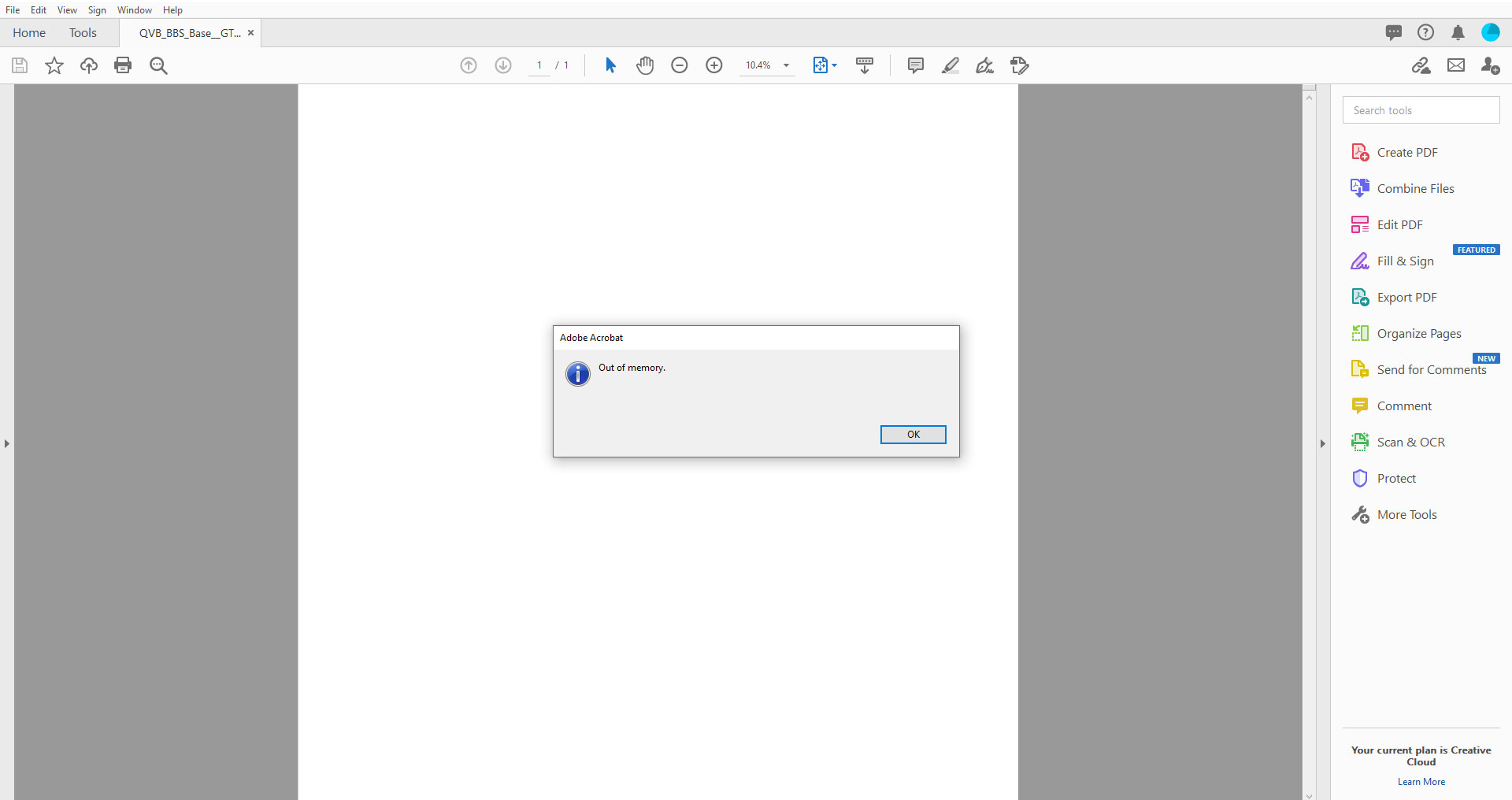Click the Share link icon at top right
Image resolution: width=1512 pixels, height=800 pixels.
(1422, 65)
